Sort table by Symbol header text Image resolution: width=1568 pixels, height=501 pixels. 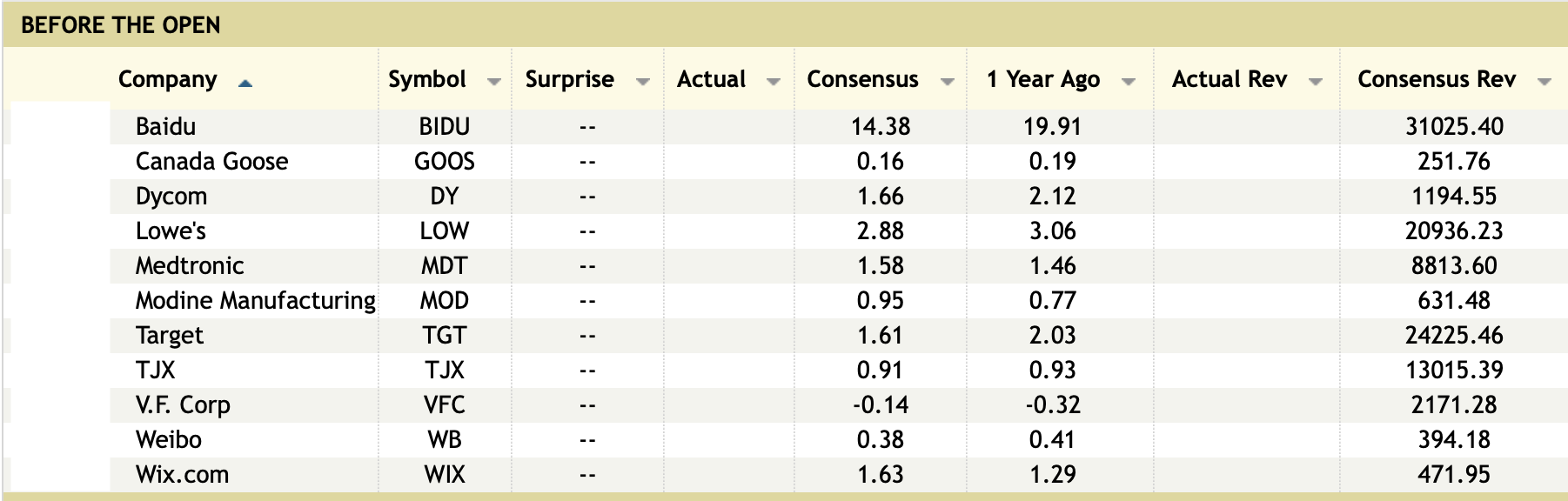pos(426,79)
